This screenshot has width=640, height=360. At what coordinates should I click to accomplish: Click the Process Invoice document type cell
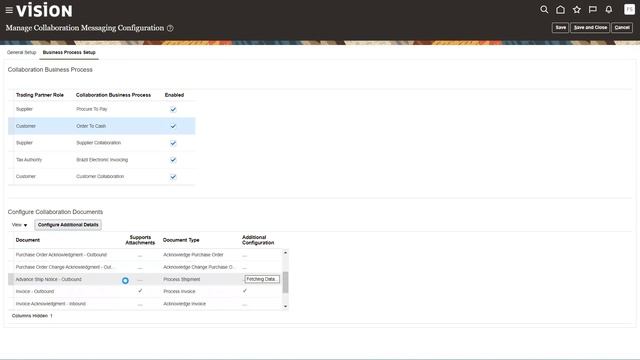179,291
